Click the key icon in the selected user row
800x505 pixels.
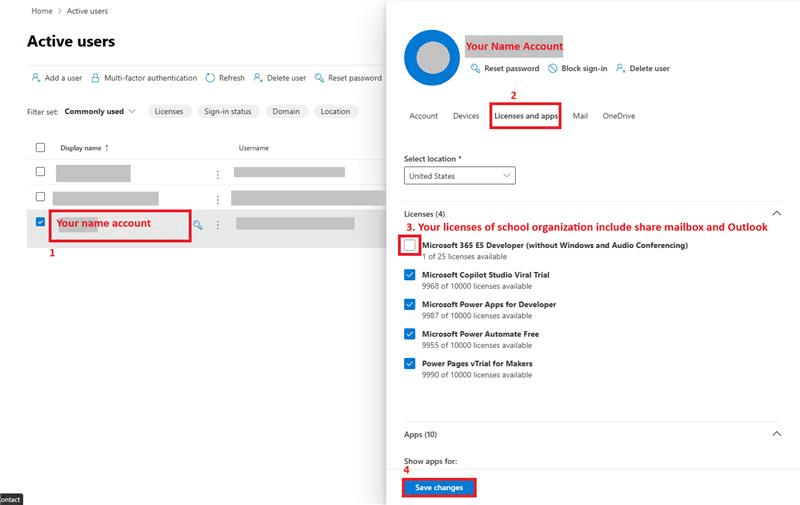197,224
